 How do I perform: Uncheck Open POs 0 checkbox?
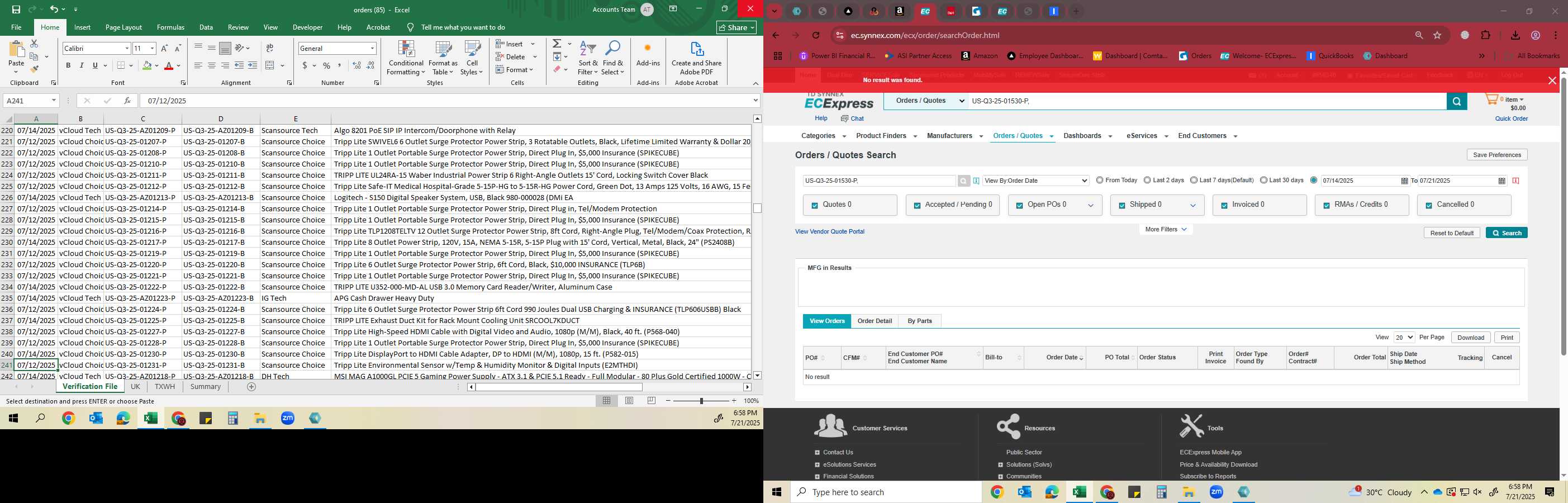pos(1020,206)
